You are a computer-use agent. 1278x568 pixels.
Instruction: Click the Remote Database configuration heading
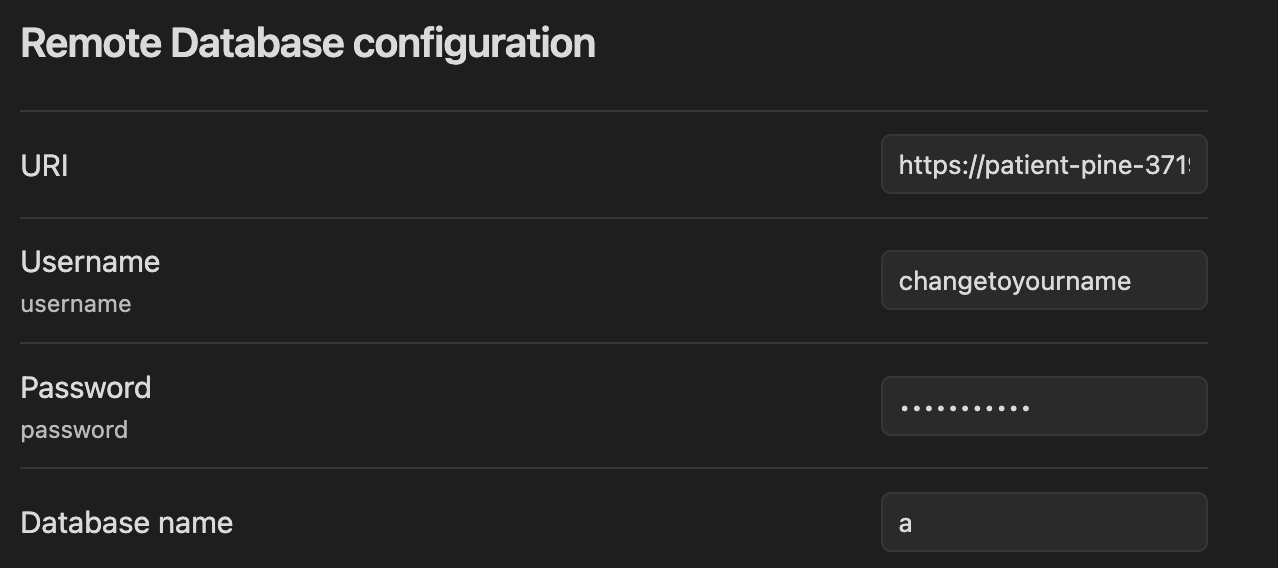pyautogui.click(x=308, y=44)
